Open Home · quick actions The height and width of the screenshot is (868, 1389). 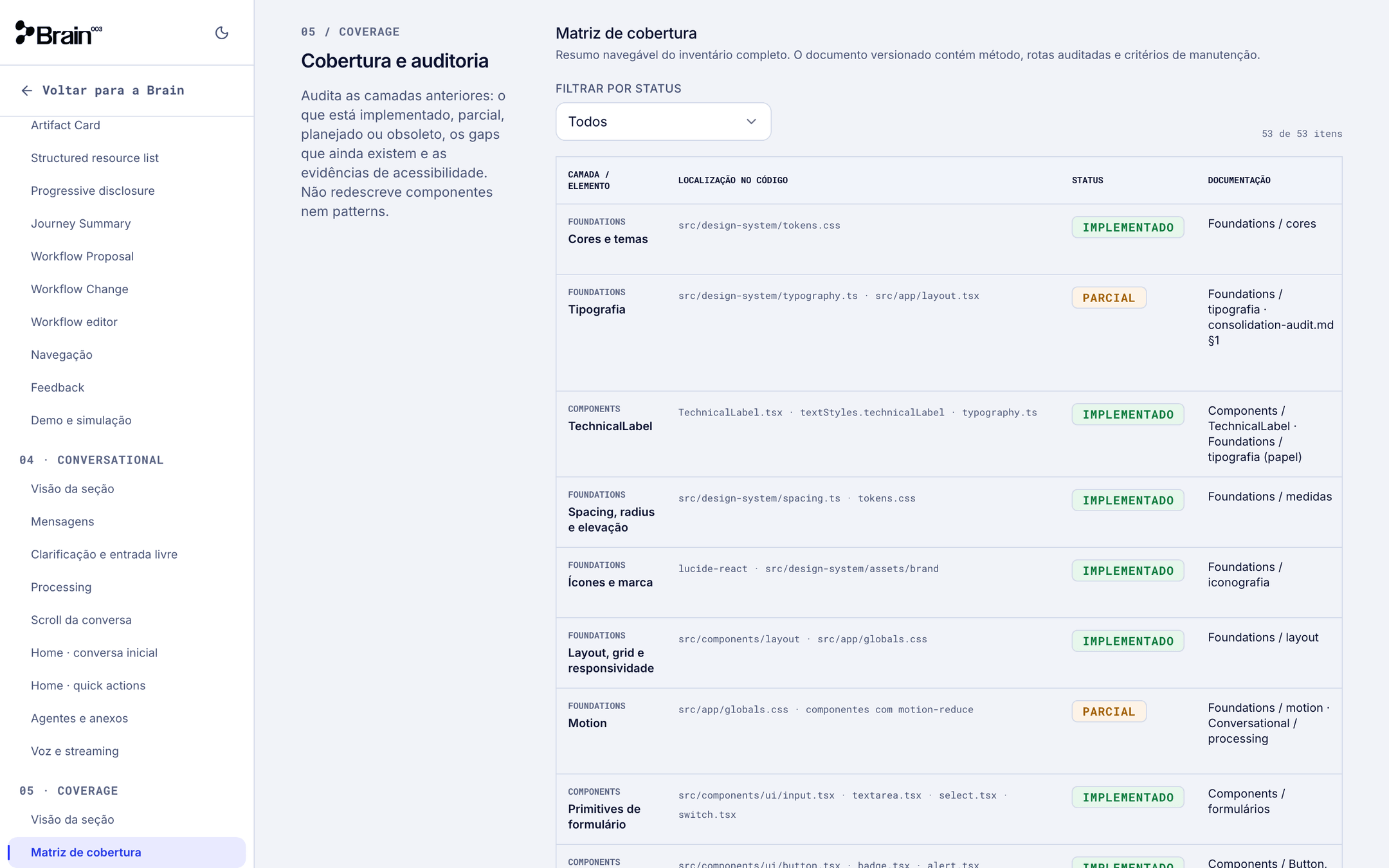coord(88,686)
